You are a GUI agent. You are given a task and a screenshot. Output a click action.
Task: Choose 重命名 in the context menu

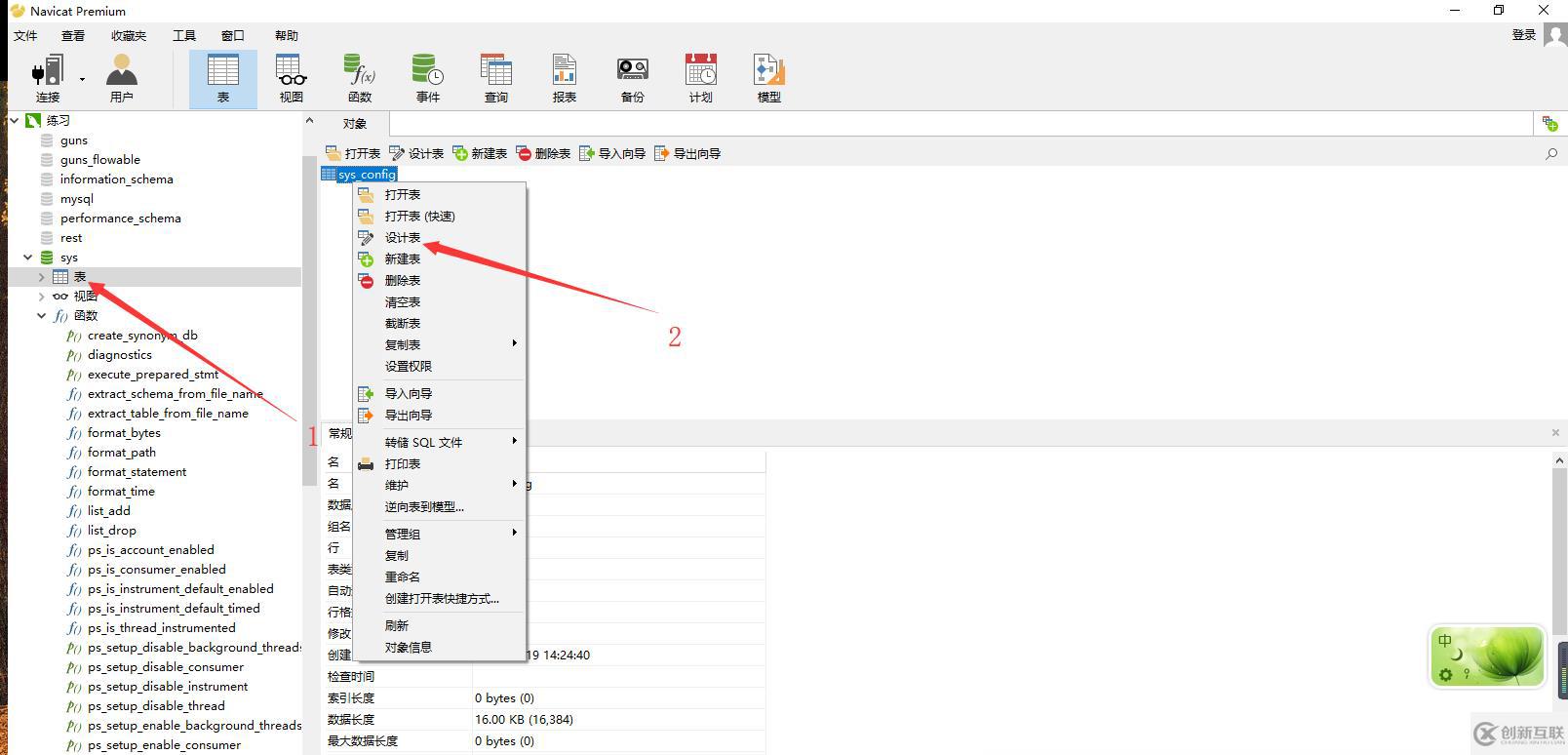point(439,577)
